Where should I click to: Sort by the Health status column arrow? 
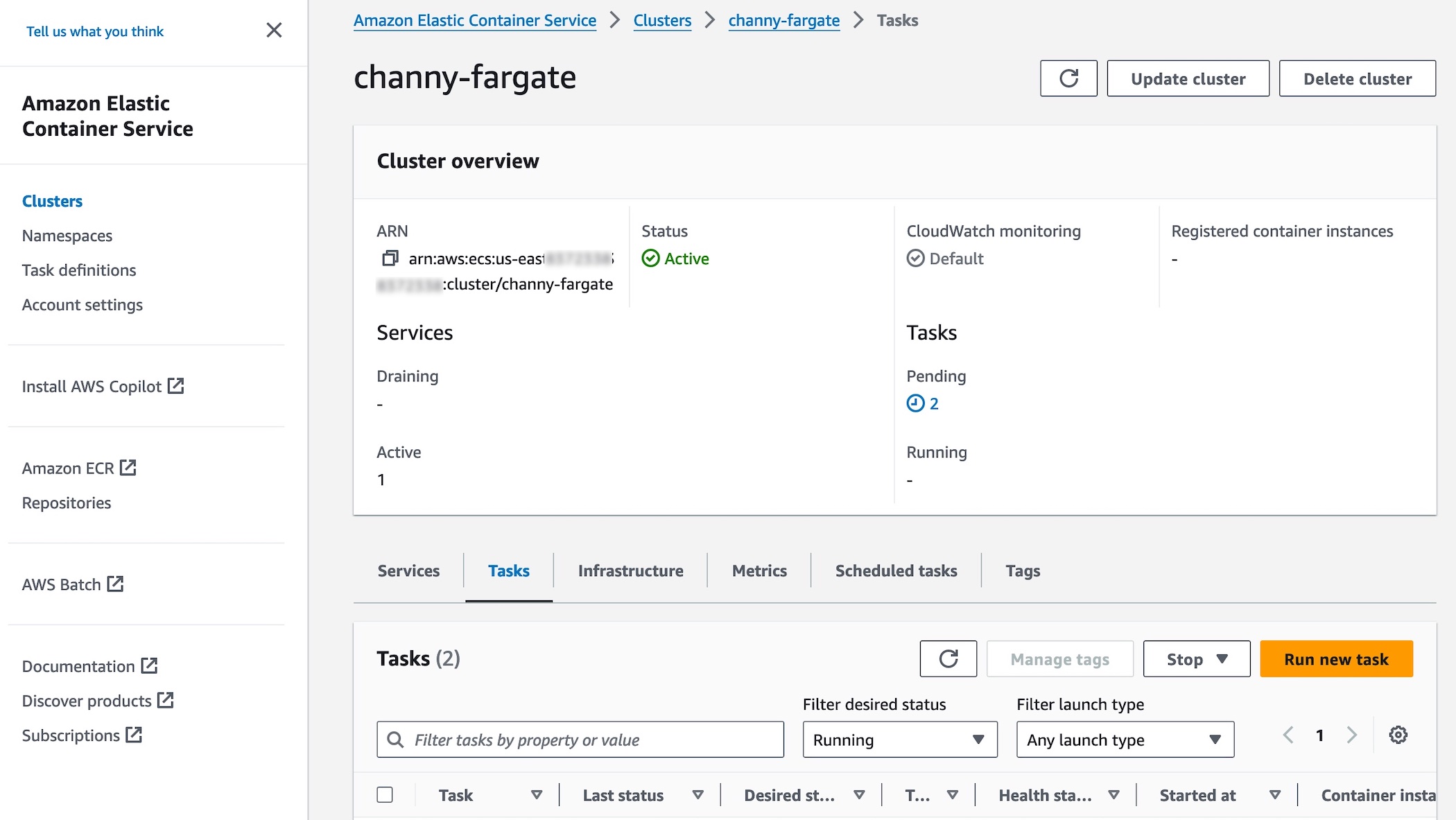[x=1113, y=795]
